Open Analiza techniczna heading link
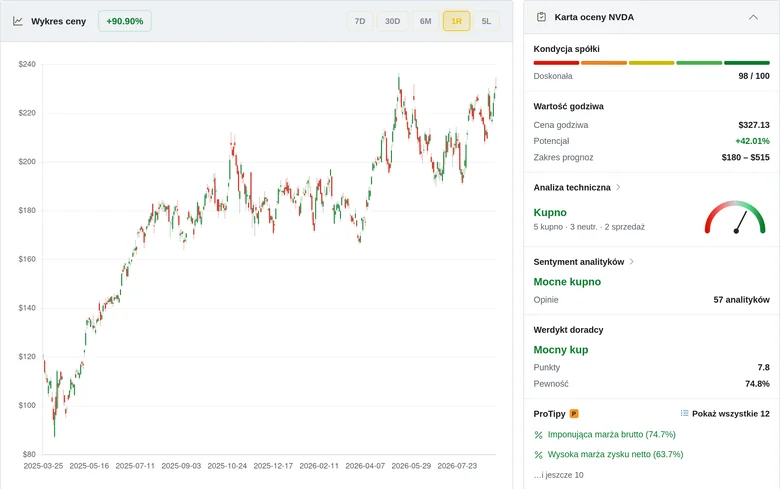This screenshot has width=780, height=489. click(x=572, y=188)
